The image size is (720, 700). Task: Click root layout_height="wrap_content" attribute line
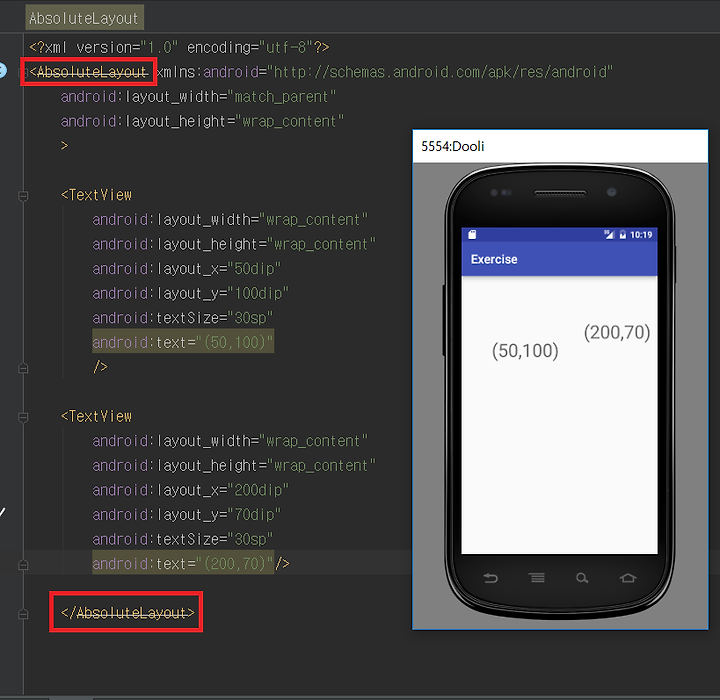coord(202,121)
